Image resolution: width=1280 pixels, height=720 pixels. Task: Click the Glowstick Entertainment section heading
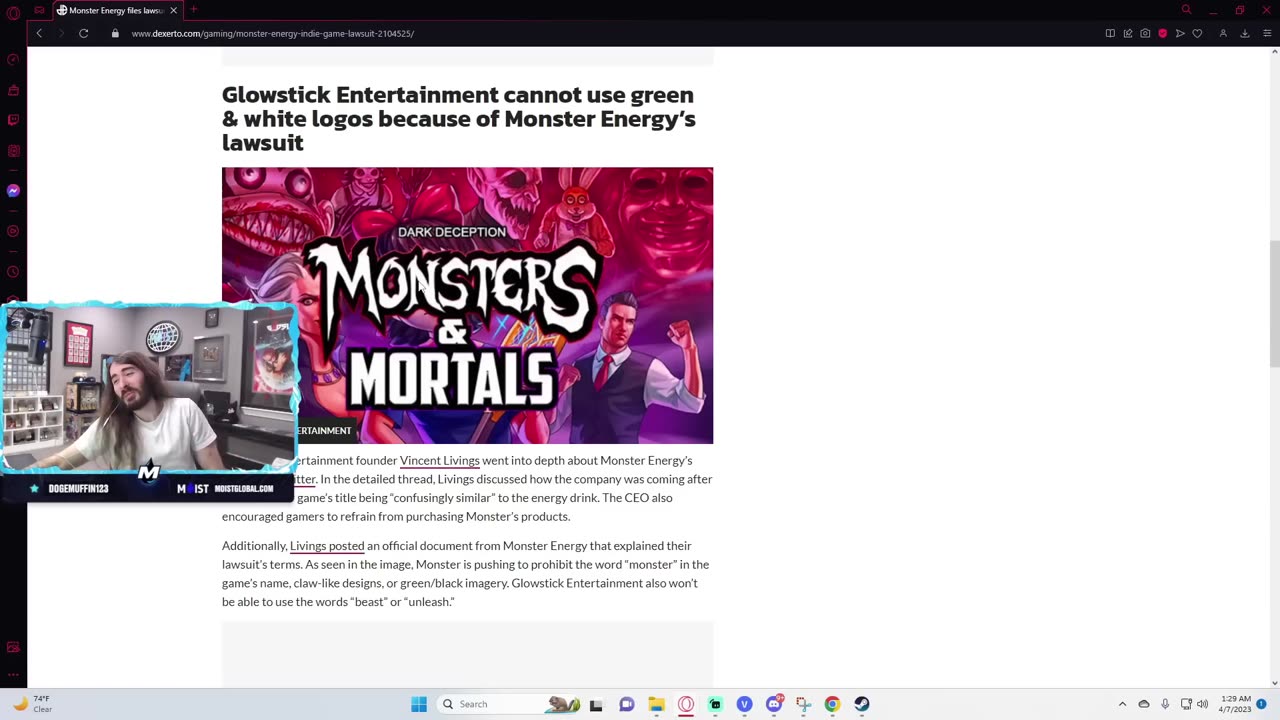[x=458, y=118]
